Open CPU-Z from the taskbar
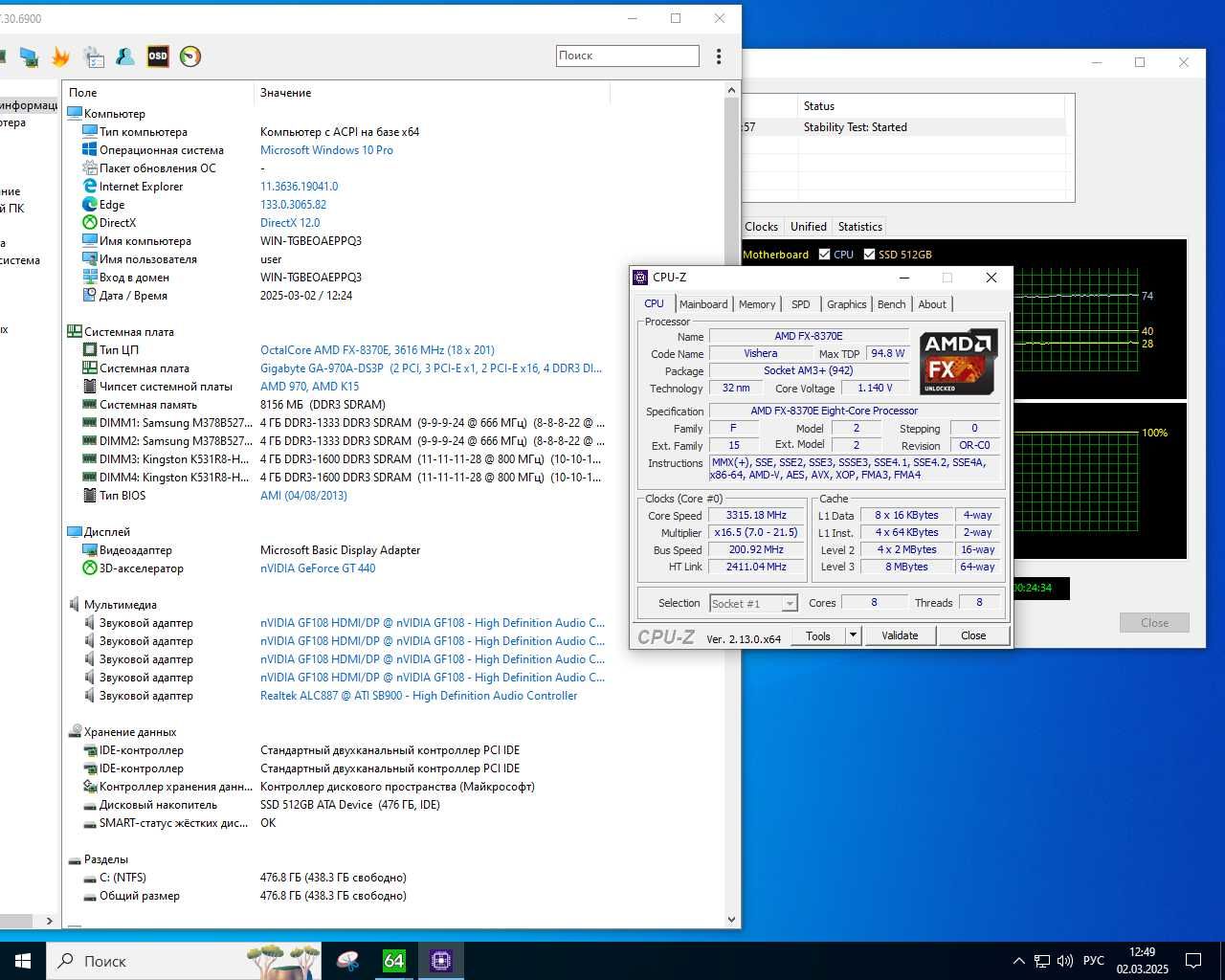The width and height of the screenshot is (1225, 980). tap(441, 960)
